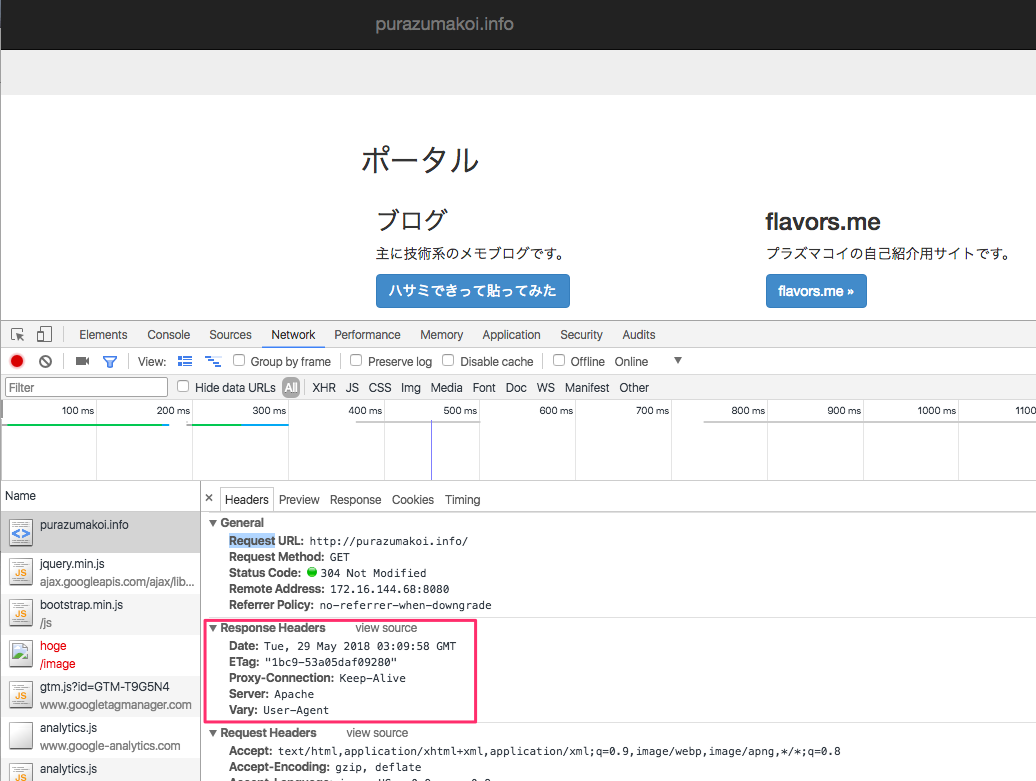Filter requests by All types

point(291,388)
